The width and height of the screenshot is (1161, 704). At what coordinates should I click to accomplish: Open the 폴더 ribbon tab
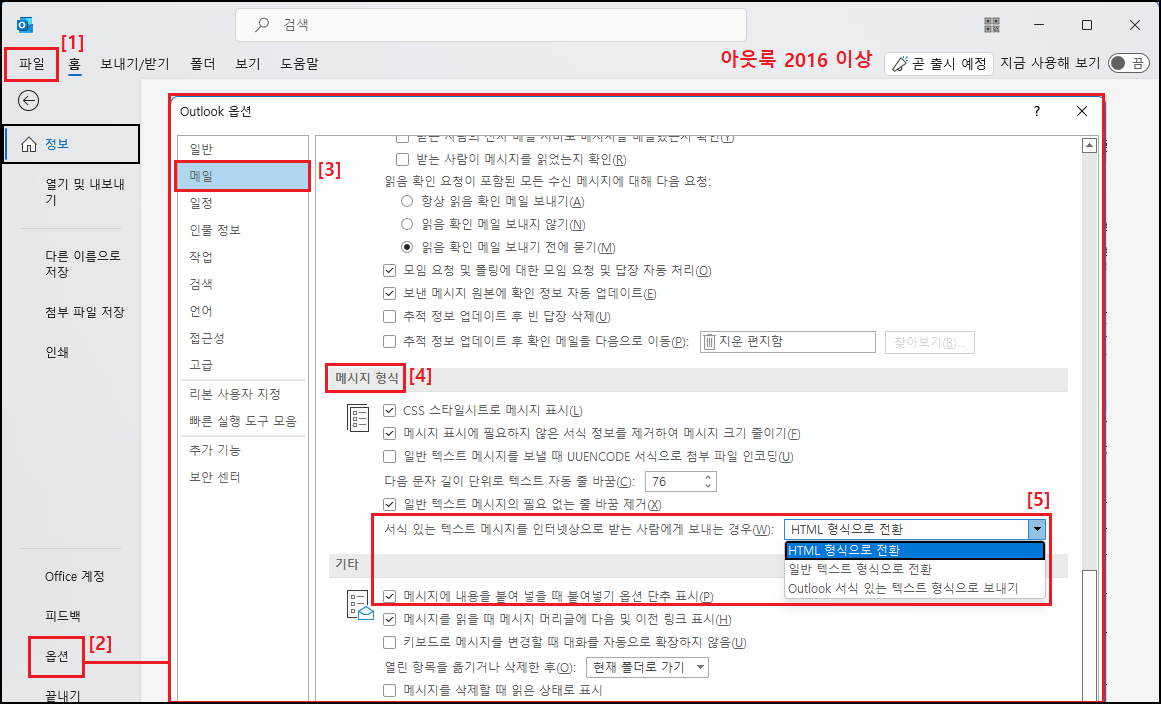coord(202,64)
